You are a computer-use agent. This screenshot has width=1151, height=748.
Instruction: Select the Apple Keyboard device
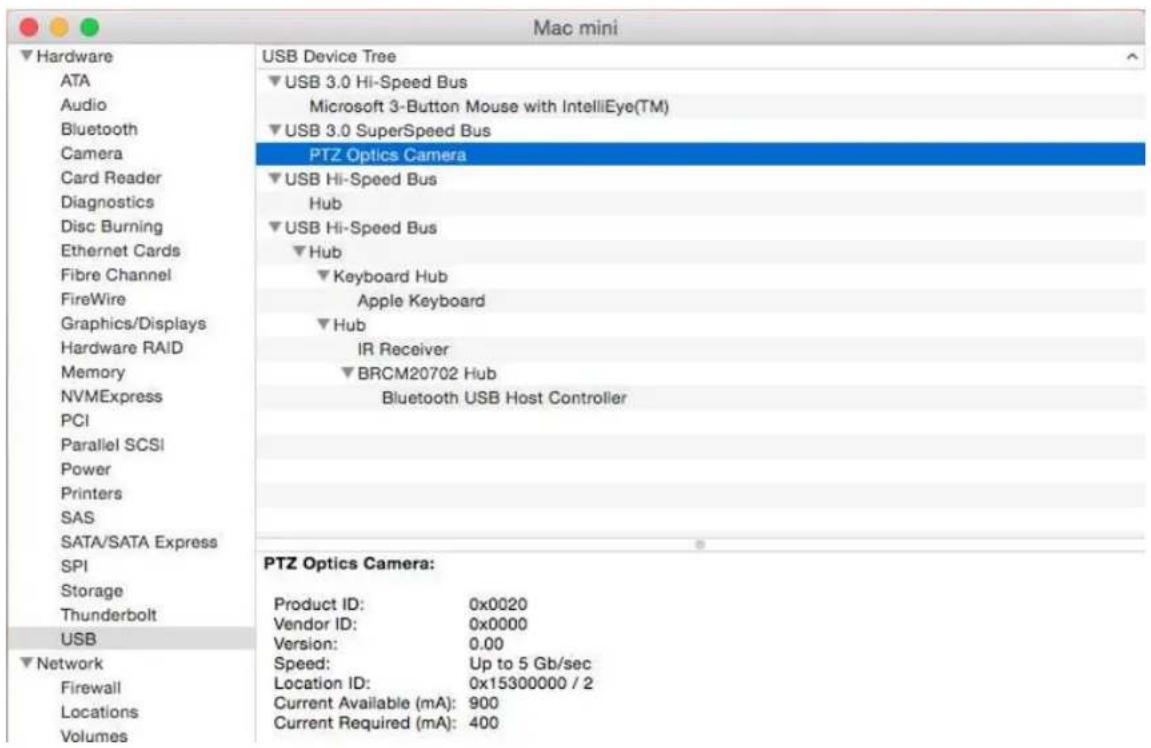421,301
